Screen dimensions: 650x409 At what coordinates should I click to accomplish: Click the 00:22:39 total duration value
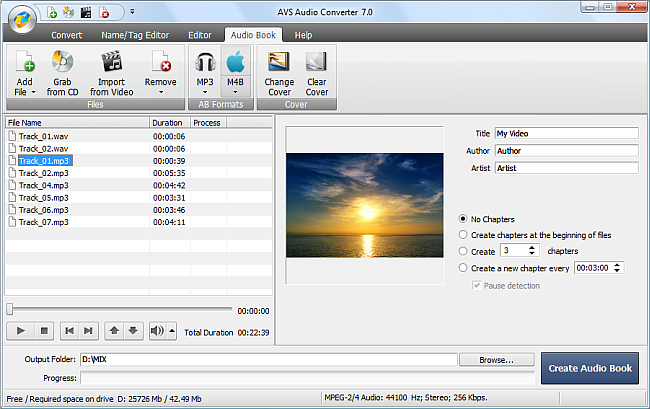[253, 332]
